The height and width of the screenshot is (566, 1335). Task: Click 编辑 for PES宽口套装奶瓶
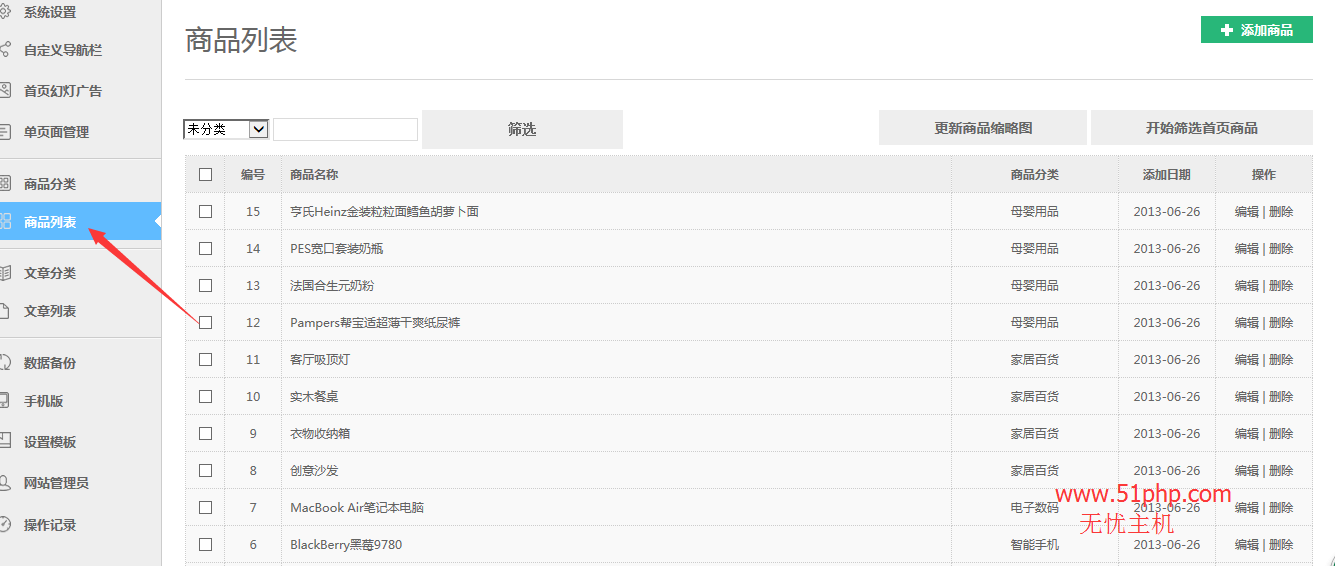tap(1247, 248)
